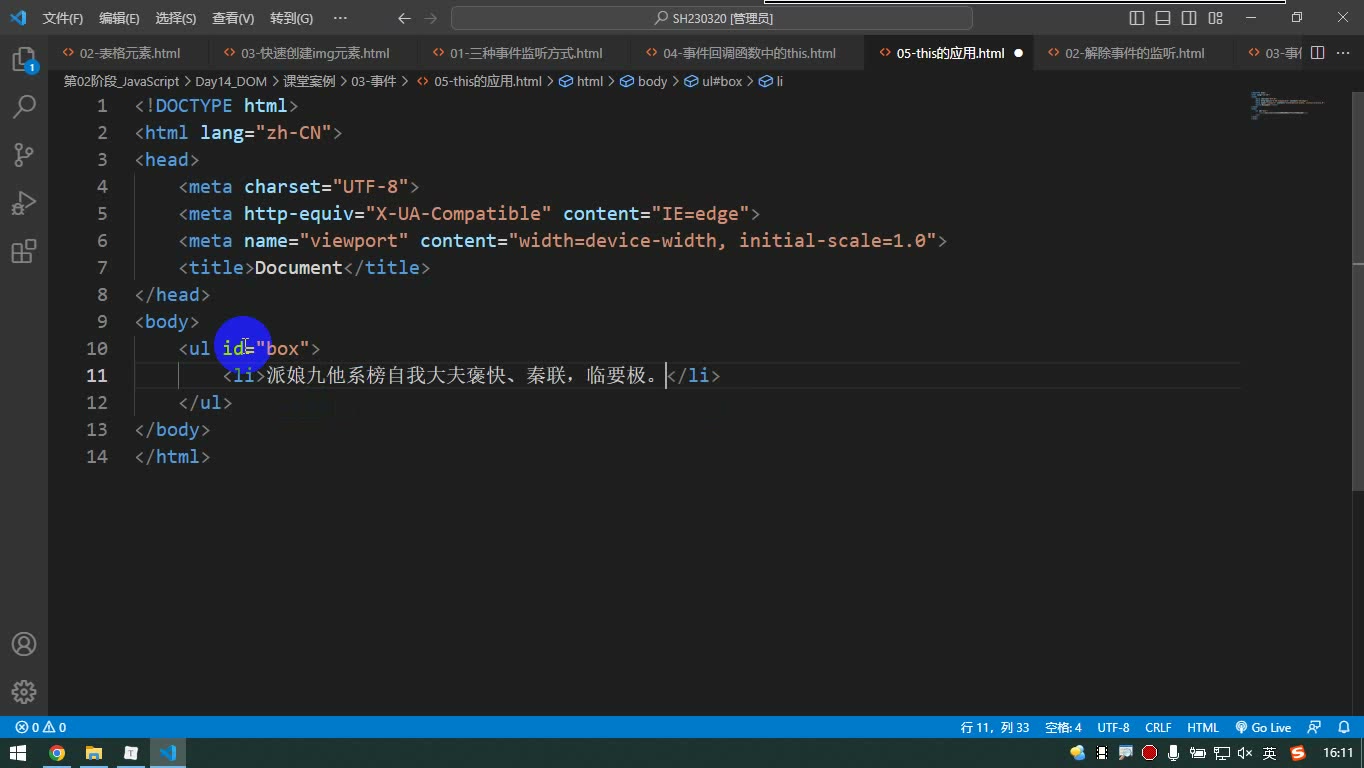This screenshot has width=1364, height=768.
Task: Switch to 01-三种事件监听方式.html tab
Action: click(x=526, y=53)
